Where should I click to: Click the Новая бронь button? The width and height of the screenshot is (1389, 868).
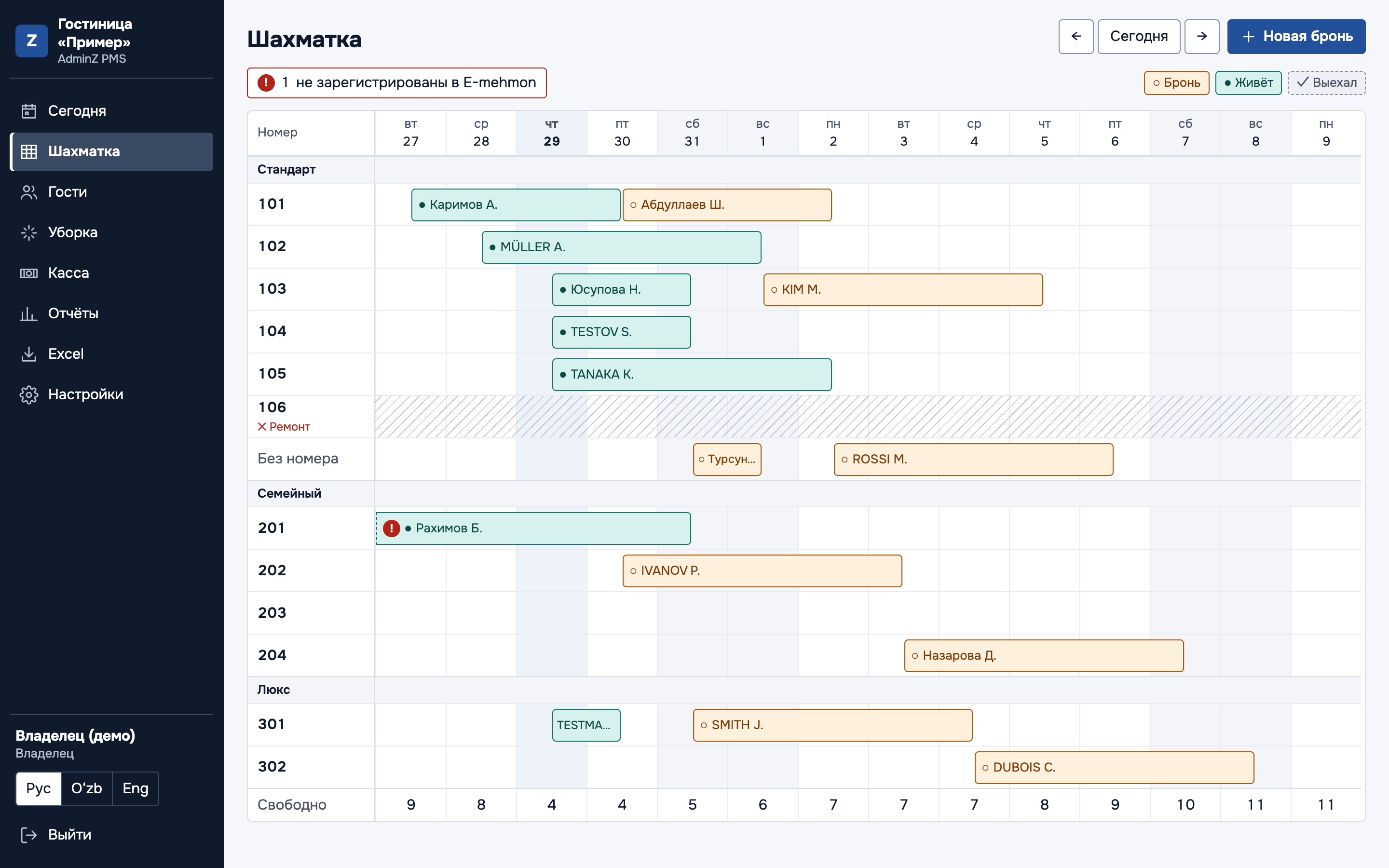[1296, 36]
